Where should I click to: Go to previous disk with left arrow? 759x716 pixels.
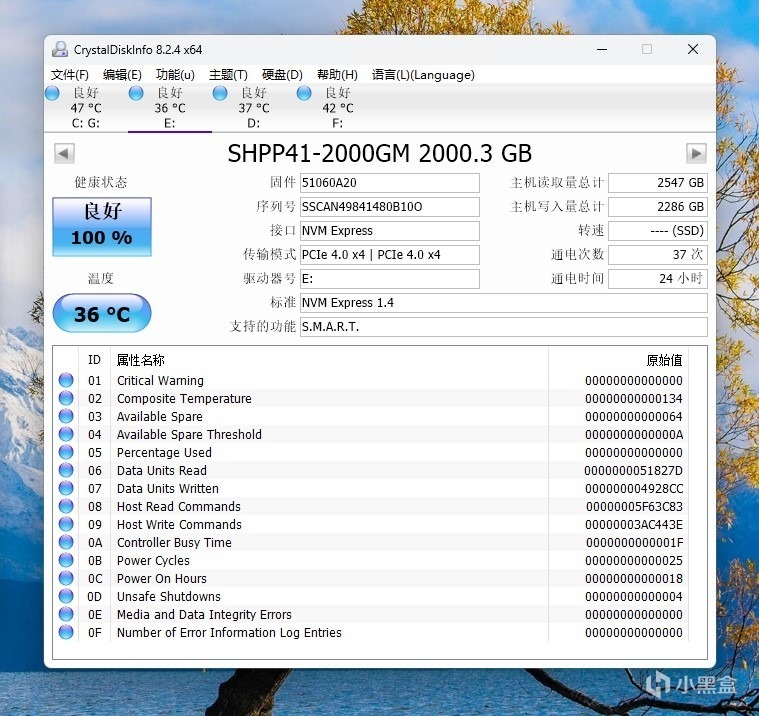click(64, 153)
